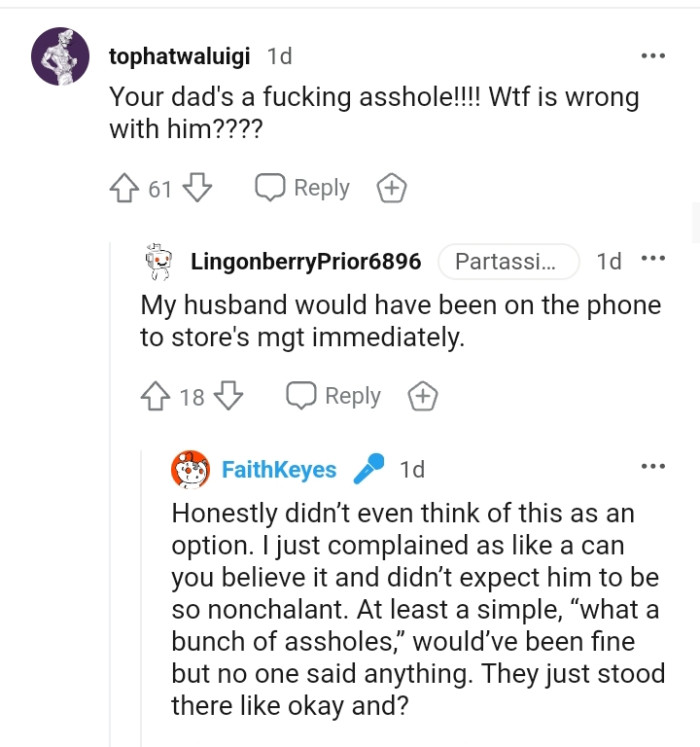Image resolution: width=700 pixels, height=747 pixels.
Task: Open options menu for tophatwaluigi's comment
Action: pyautogui.click(x=653, y=56)
